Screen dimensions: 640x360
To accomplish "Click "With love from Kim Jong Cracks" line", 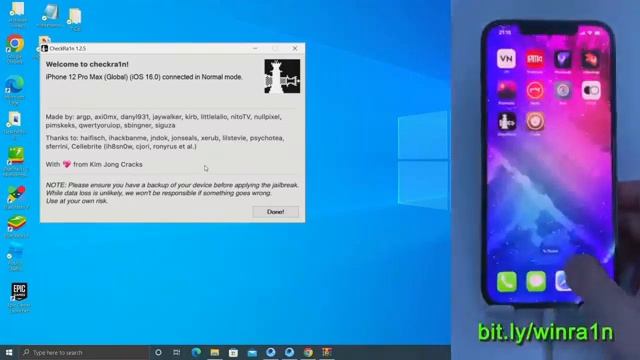I will pos(94,164).
